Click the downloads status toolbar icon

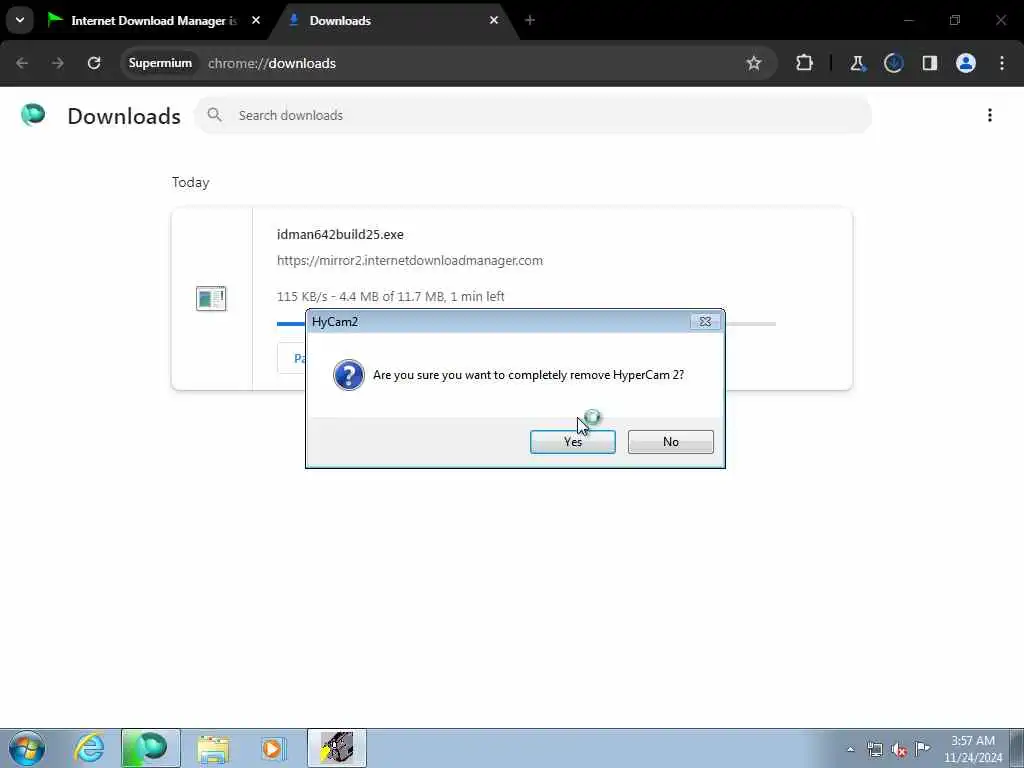(893, 63)
